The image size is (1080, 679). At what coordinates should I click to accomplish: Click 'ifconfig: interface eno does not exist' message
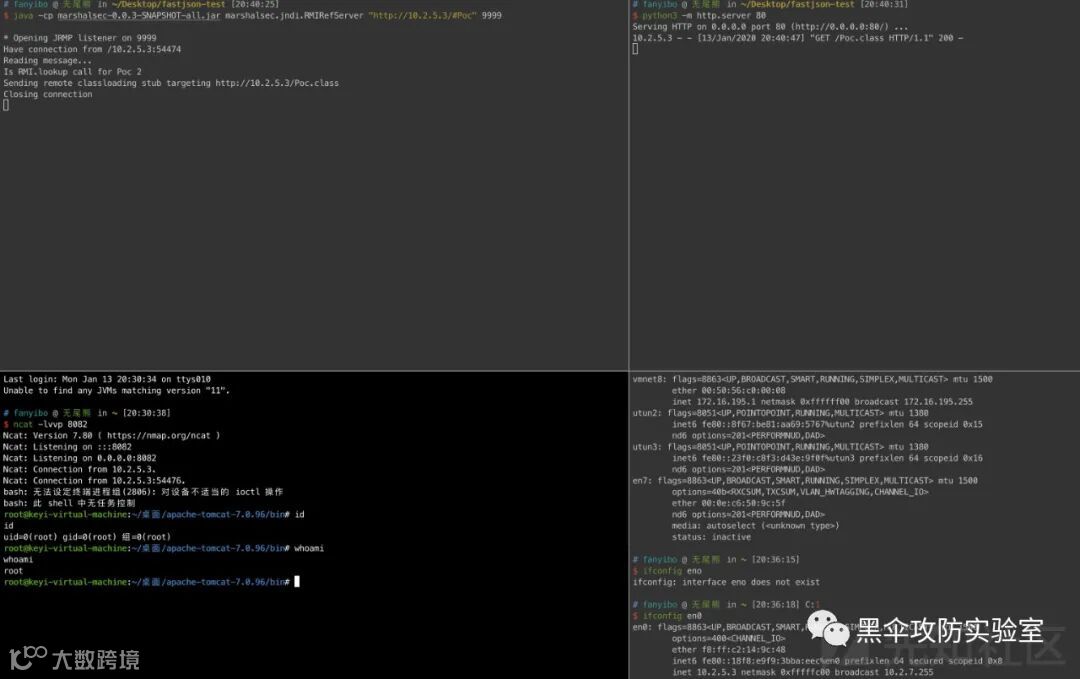(726, 583)
